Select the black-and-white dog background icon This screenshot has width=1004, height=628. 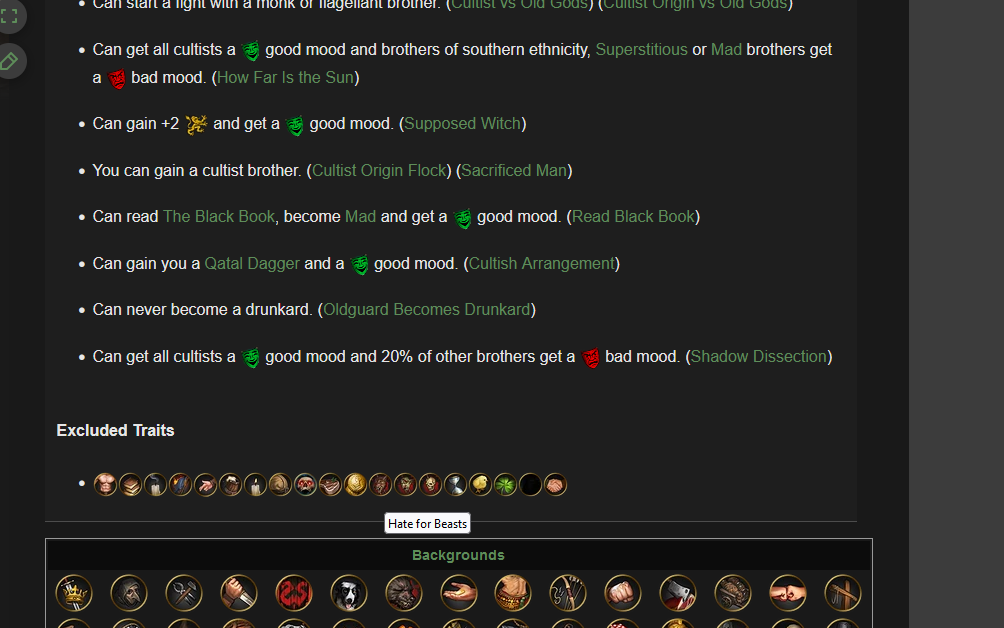click(349, 593)
